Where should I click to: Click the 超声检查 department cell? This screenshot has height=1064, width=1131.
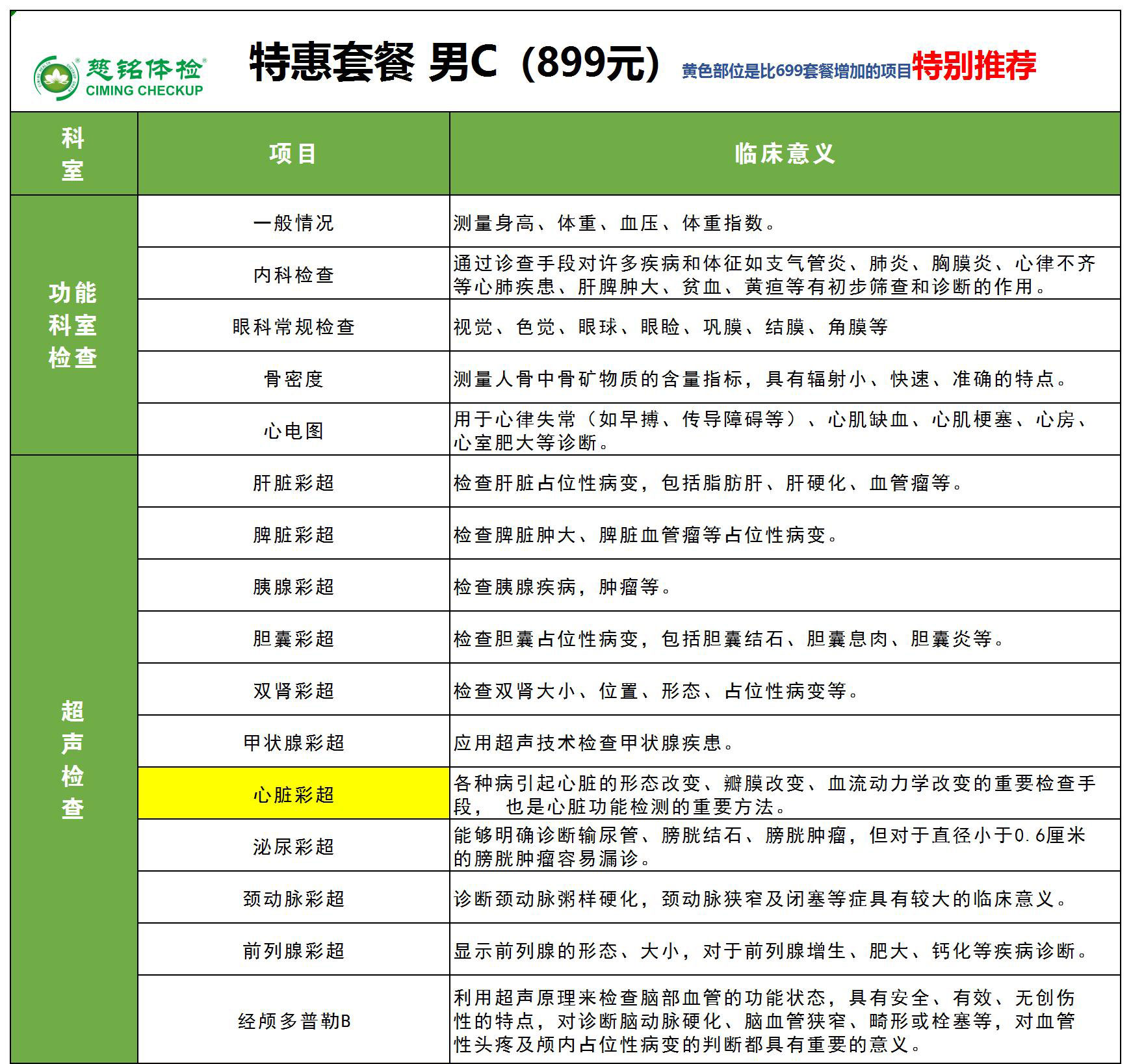coord(74,759)
